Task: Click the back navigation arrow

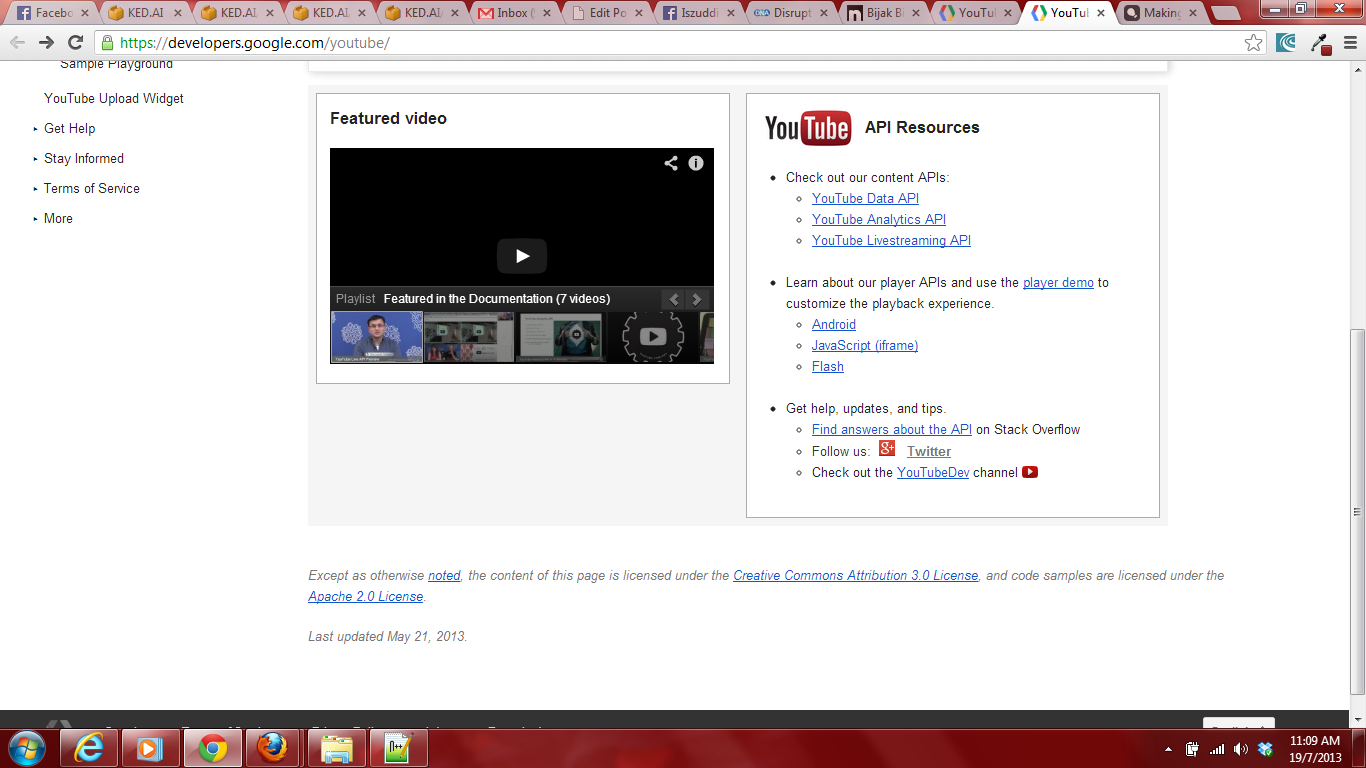Action: pyautogui.click(x=16, y=42)
